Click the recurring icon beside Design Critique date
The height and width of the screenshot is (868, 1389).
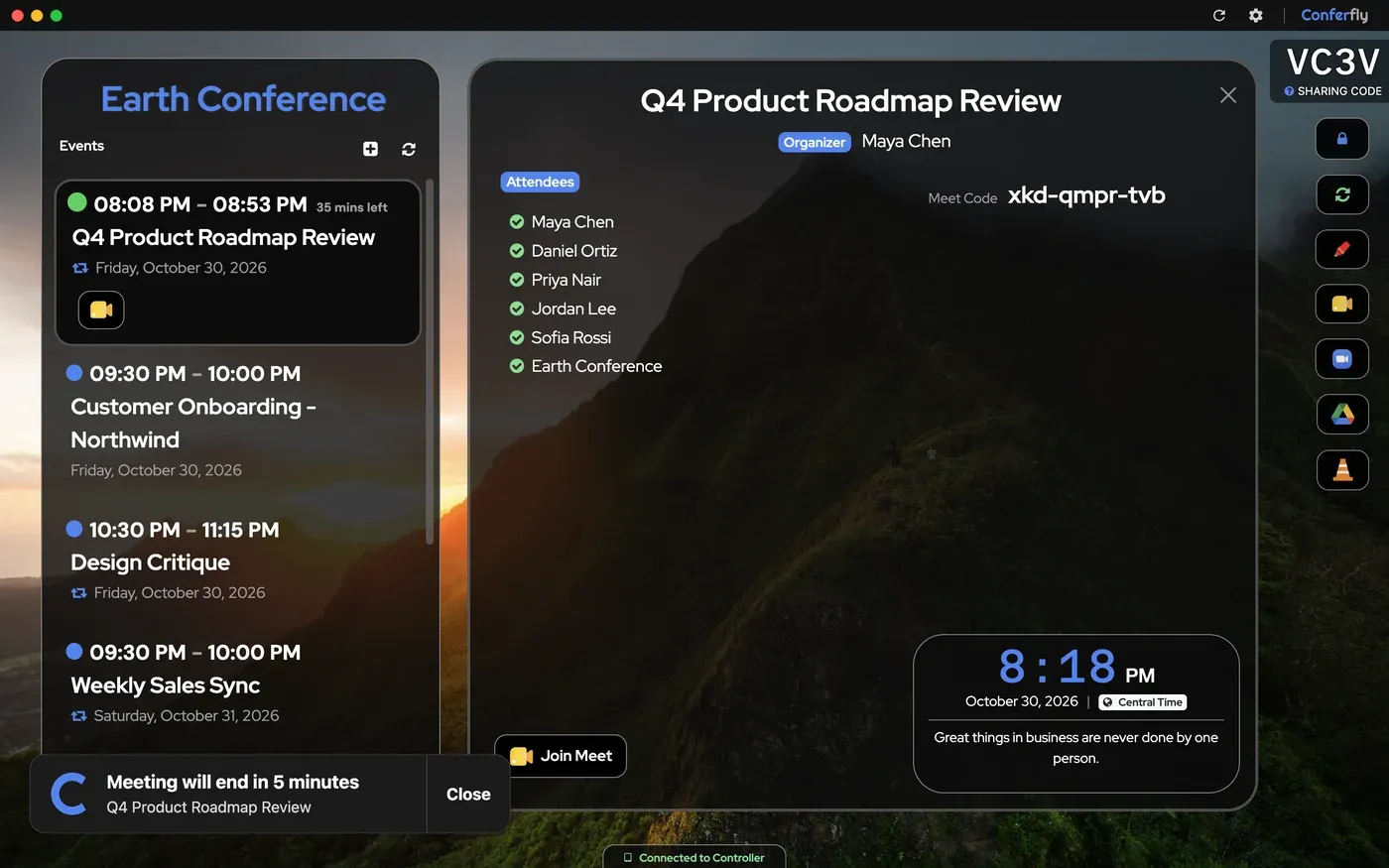tap(78, 593)
